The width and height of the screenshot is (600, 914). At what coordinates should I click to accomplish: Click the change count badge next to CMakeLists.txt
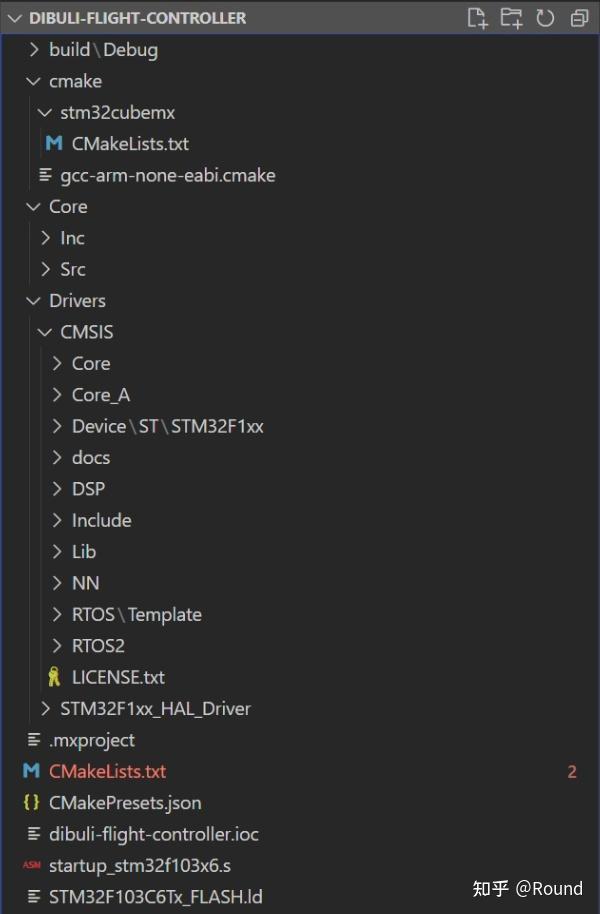tap(571, 771)
